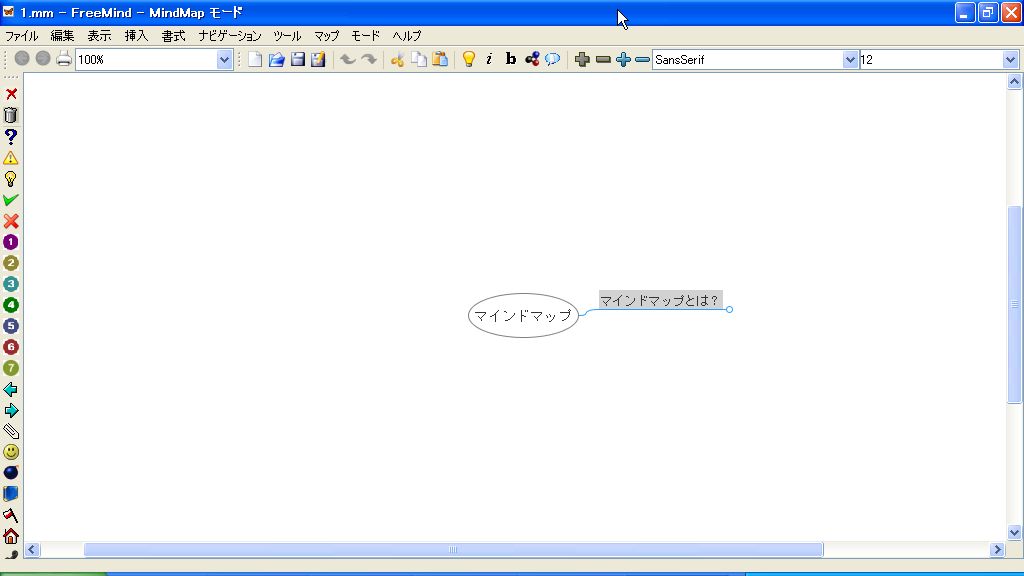This screenshot has height=576, width=1024.
Task: Add priority 6 icon
Action: [x=10, y=347]
